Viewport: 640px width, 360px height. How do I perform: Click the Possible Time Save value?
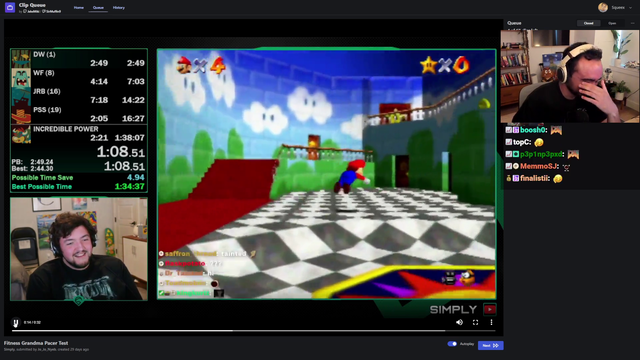tap(136, 178)
